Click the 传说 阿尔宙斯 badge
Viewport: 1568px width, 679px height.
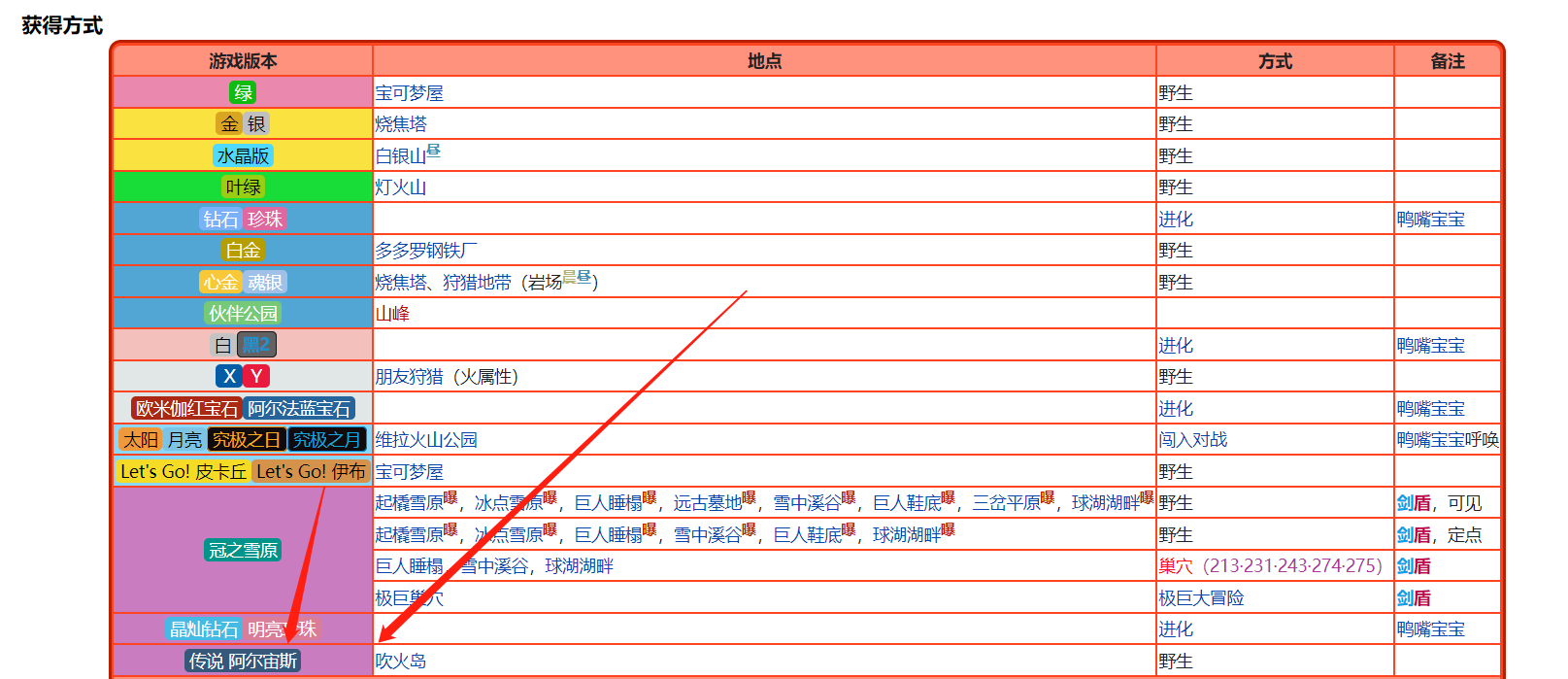243,662
